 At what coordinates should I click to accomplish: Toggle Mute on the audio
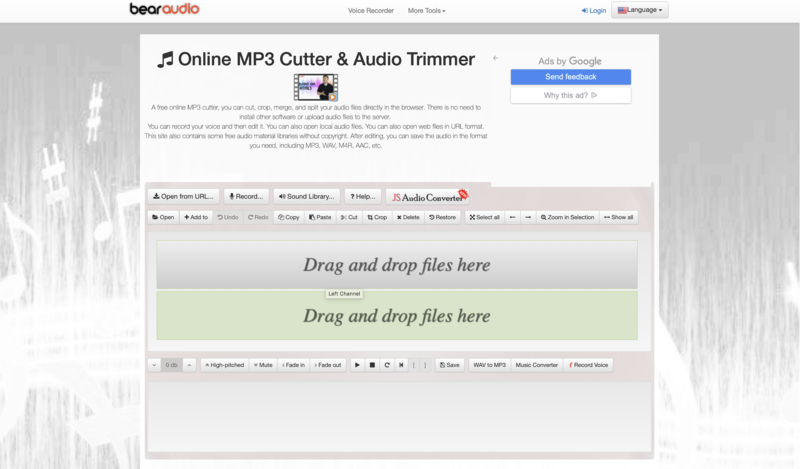tap(262, 365)
